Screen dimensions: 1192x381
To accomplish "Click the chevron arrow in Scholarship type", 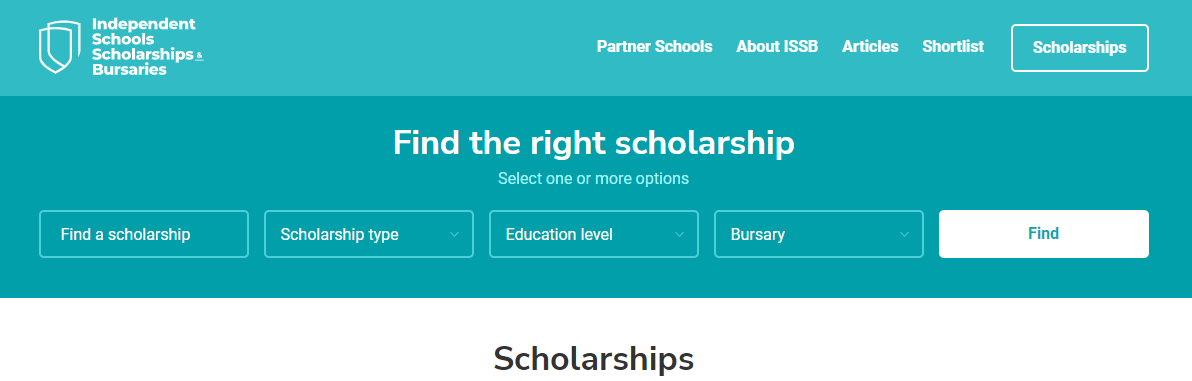I will (x=455, y=234).
